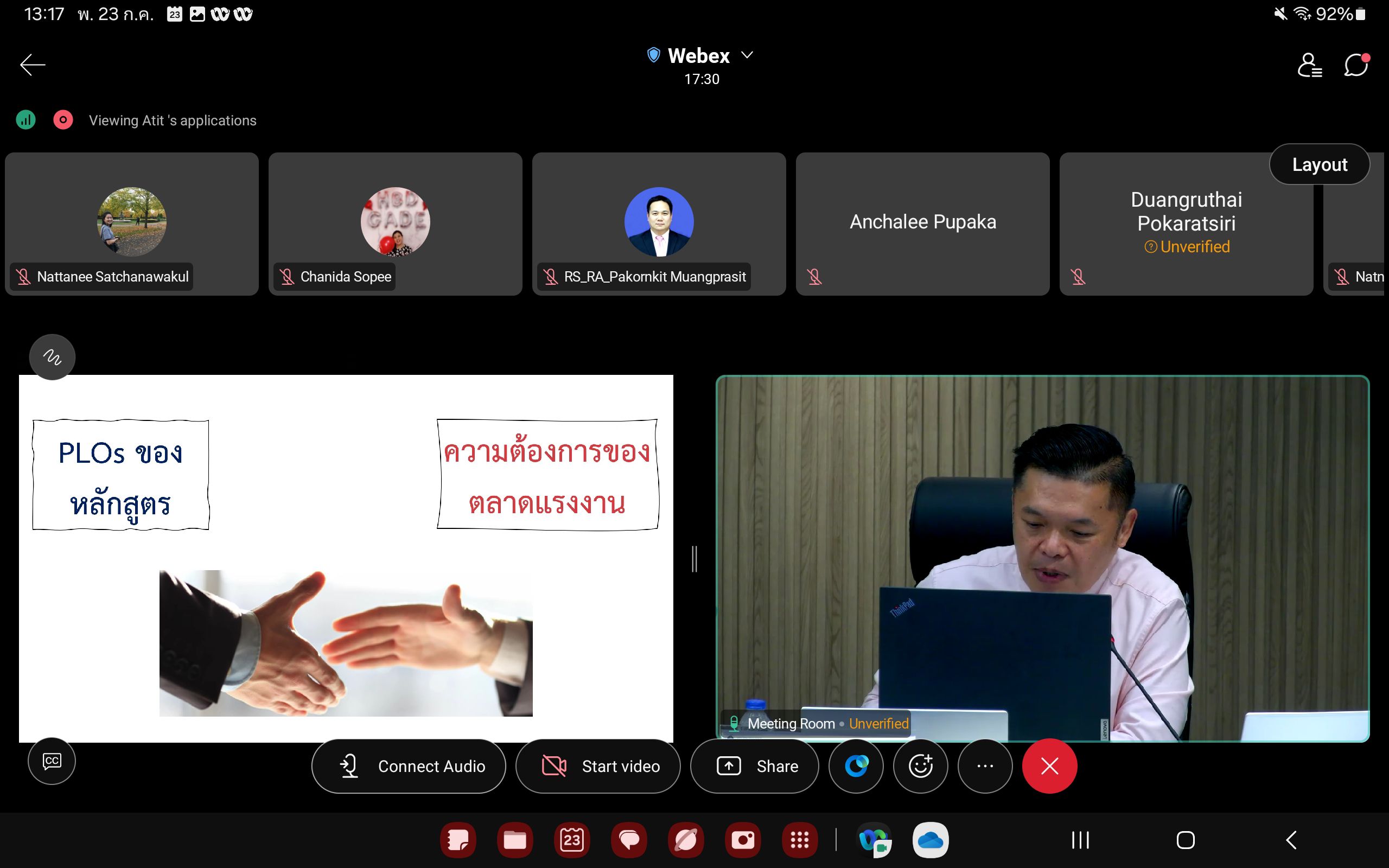Tap the green network status indicator

[26, 120]
